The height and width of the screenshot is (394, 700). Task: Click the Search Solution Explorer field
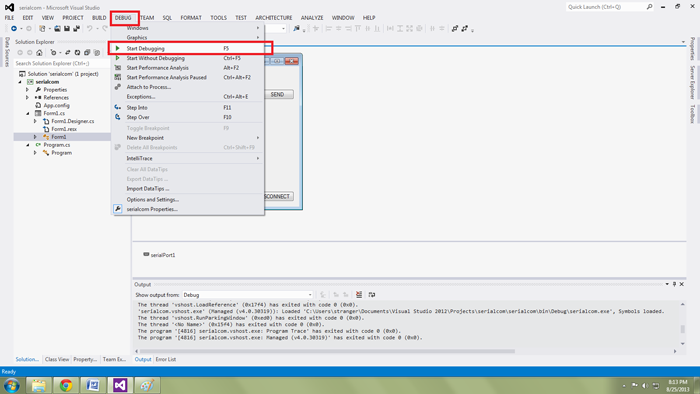[x=62, y=63]
